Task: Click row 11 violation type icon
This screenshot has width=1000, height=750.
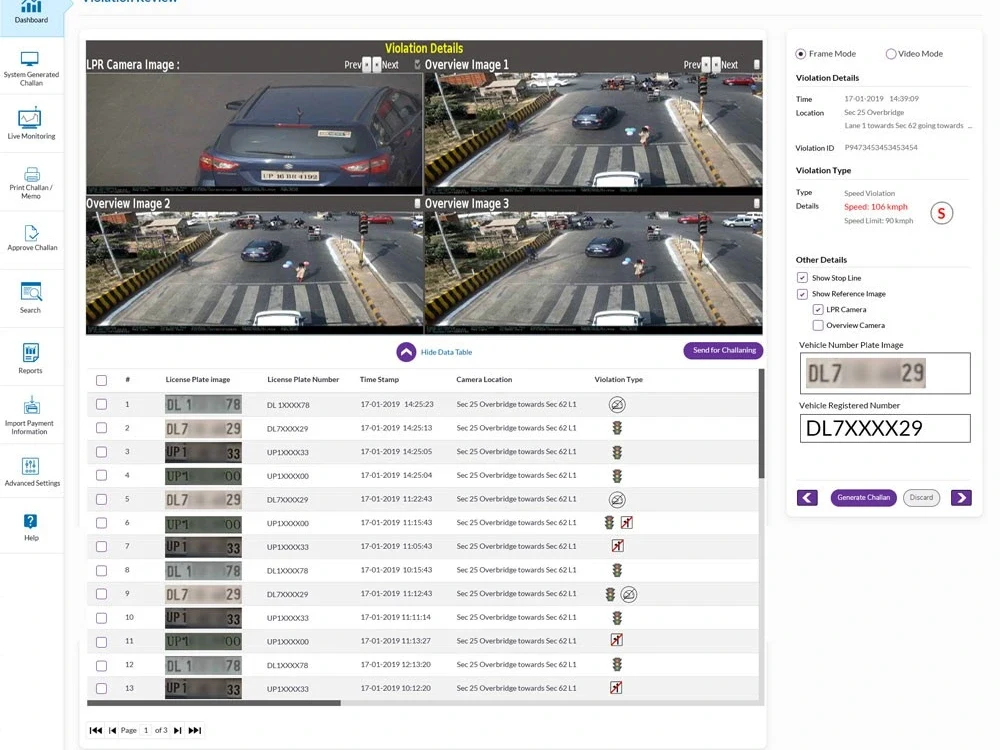Action: pyautogui.click(x=617, y=640)
